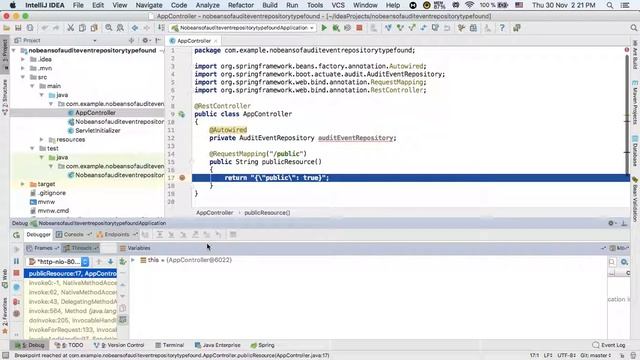The image size is (640, 360).
Task: Click the next frame down arrow
Action: click(110, 262)
